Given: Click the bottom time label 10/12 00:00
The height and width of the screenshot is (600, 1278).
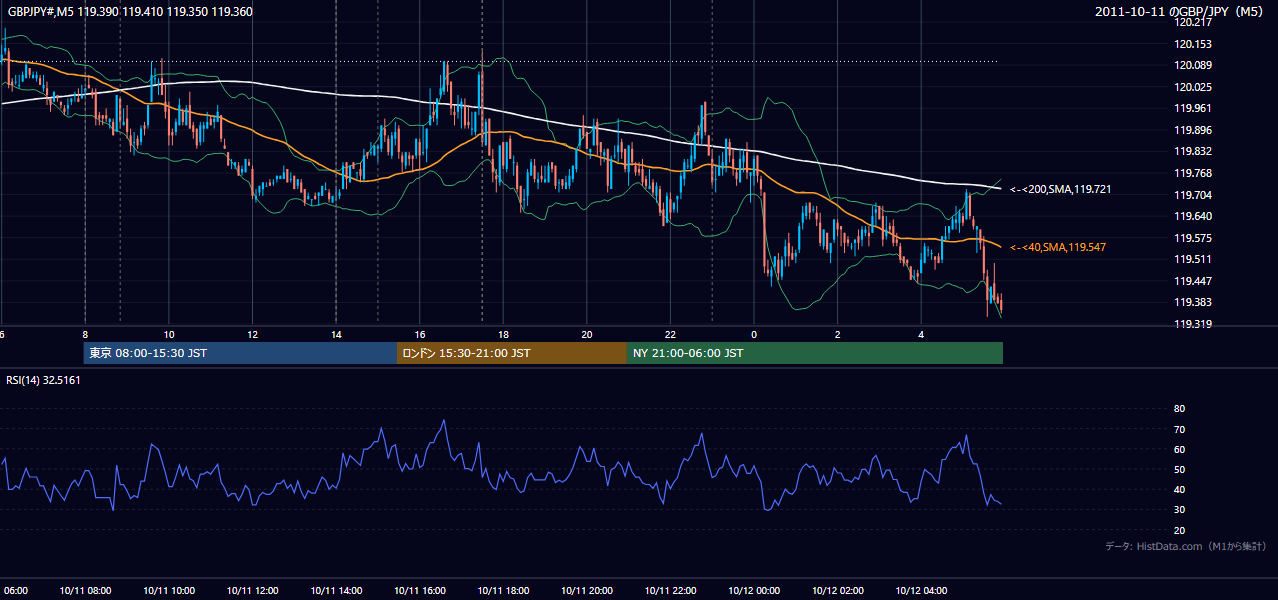Looking at the screenshot, I should [x=754, y=591].
